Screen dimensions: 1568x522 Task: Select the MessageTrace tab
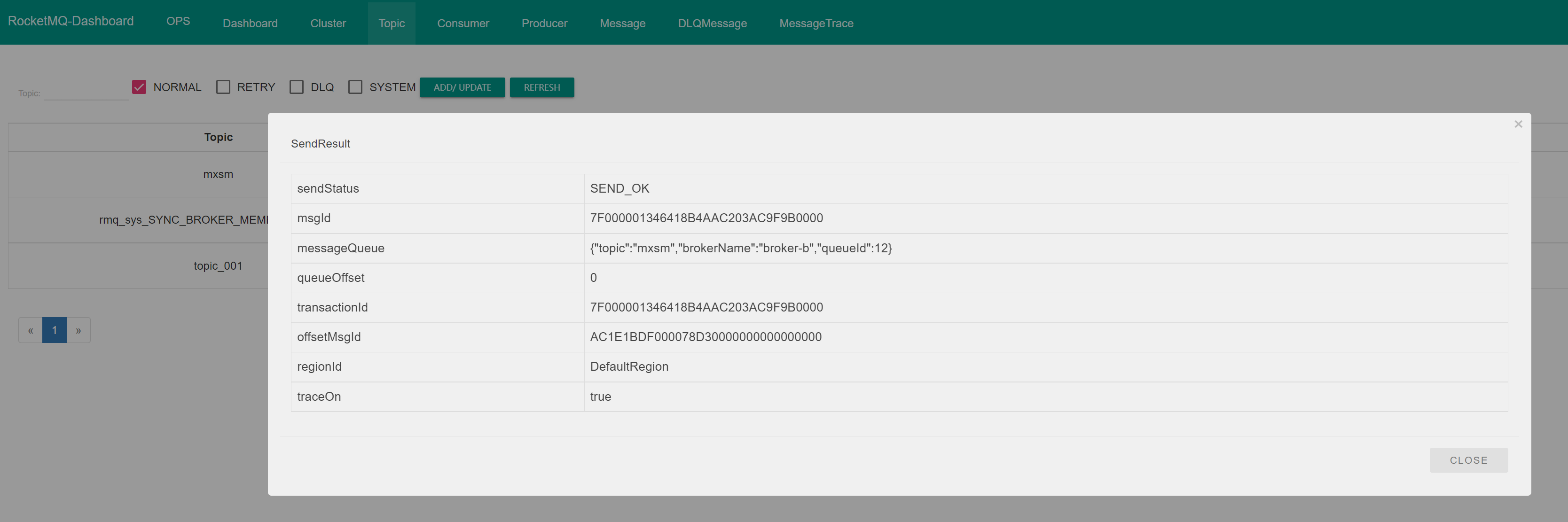pos(815,23)
